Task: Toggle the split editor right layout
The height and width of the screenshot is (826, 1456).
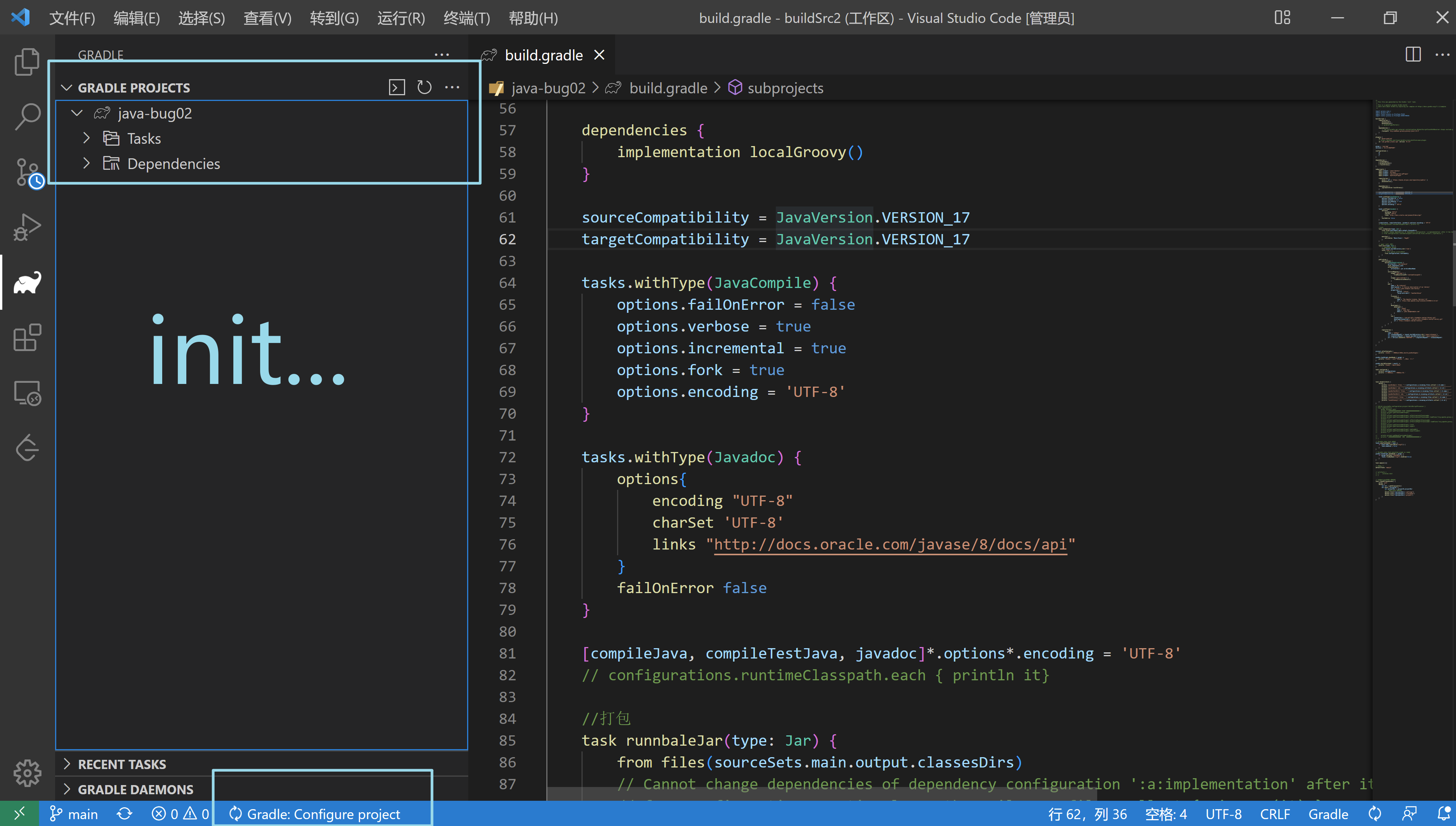Action: [x=1413, y=54]
